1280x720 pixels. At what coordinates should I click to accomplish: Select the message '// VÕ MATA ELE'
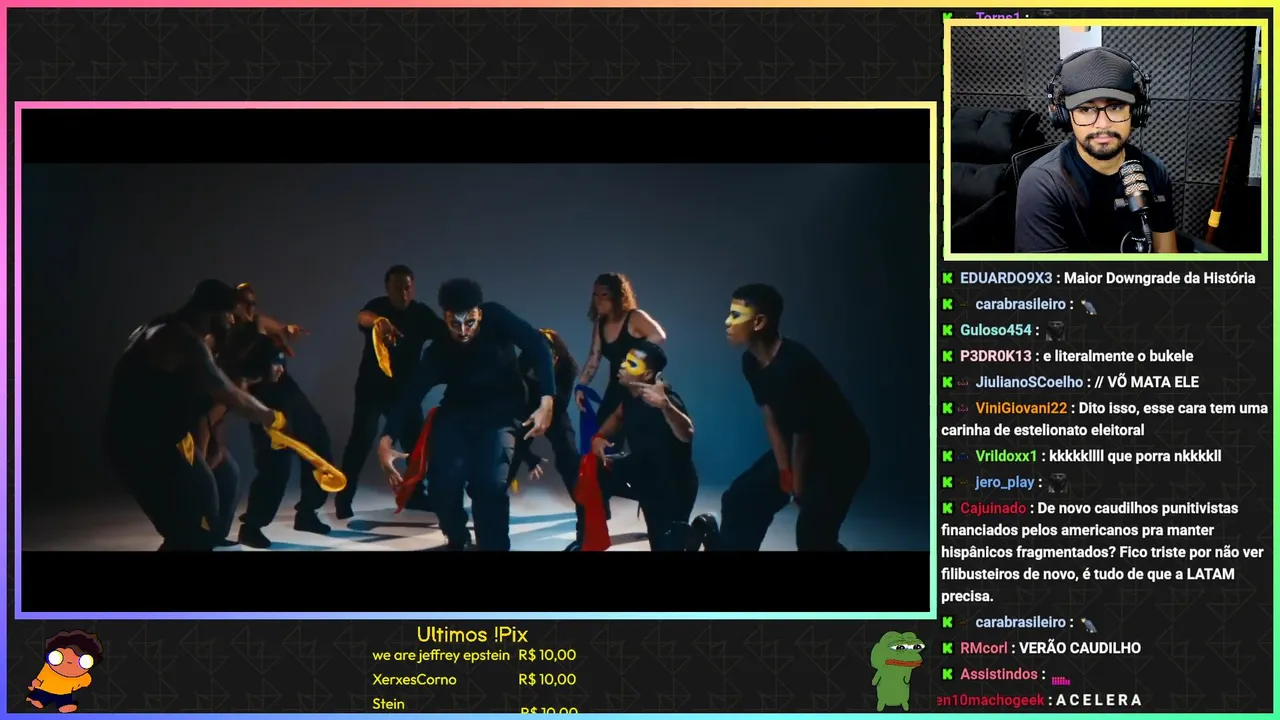click(x=1147, y=382)
